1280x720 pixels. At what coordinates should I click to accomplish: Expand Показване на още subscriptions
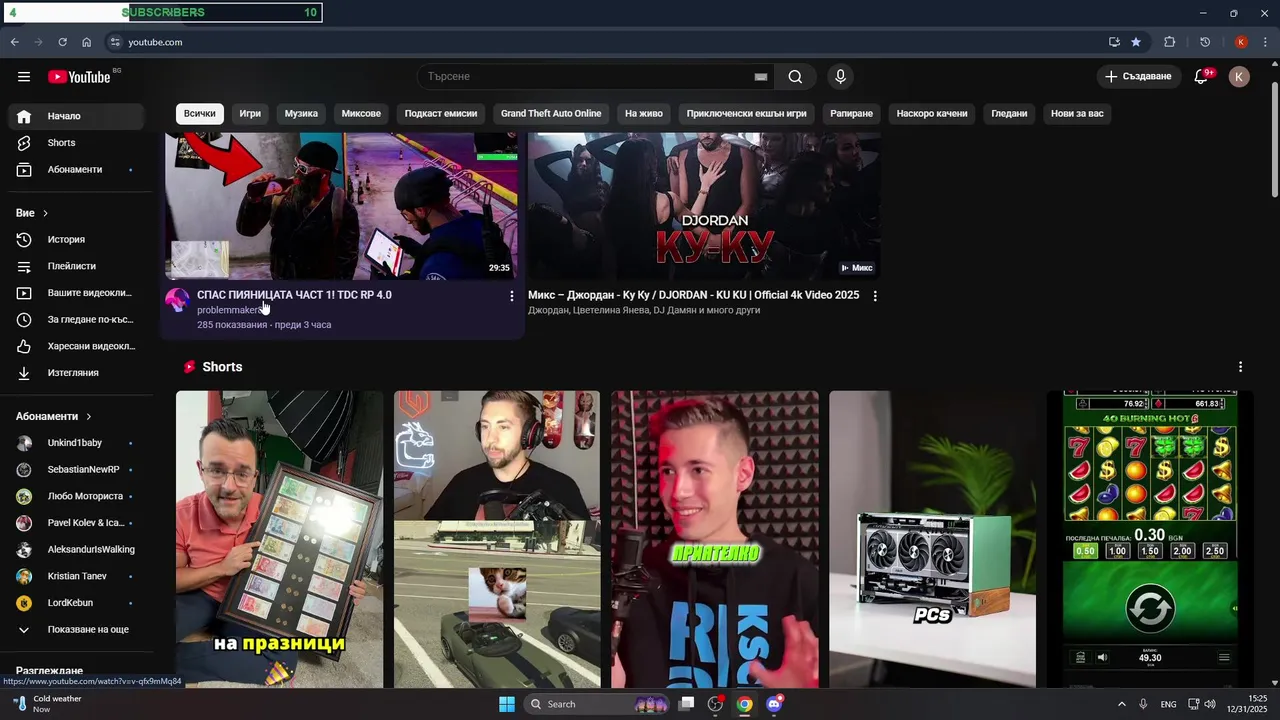pyautogui.click(x=76, y=630)
